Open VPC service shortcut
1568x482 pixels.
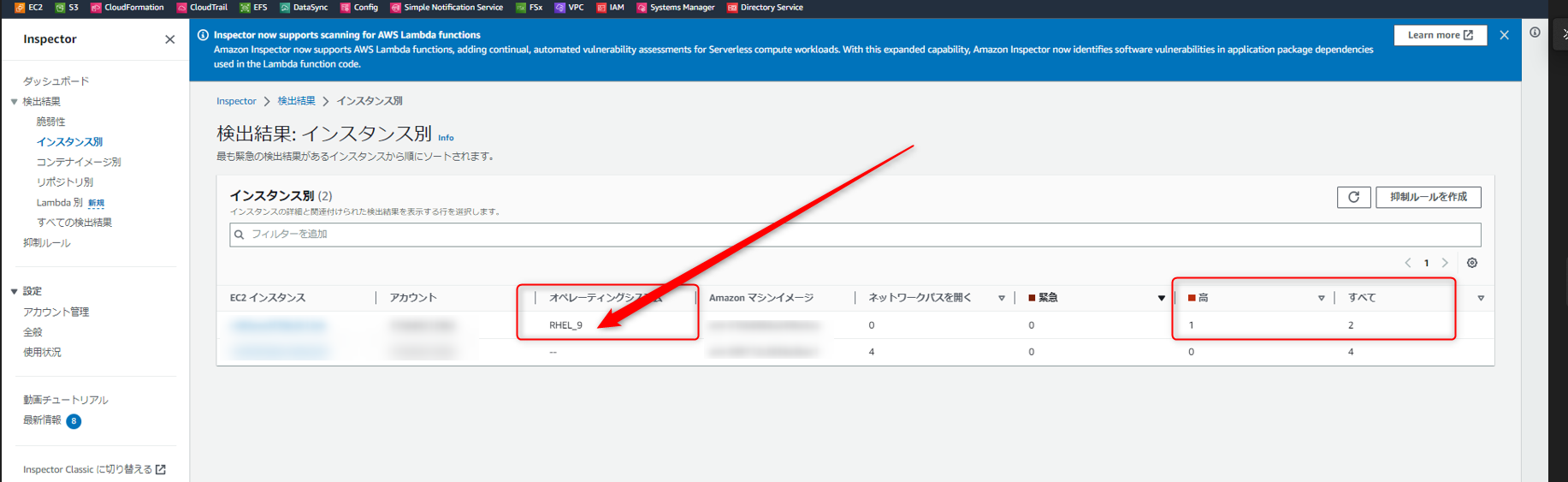pyautogui.click(x=570, y=8)
